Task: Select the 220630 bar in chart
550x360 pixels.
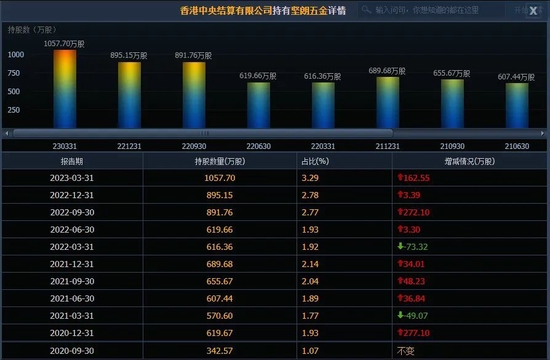Action: (x=259, y=105)
